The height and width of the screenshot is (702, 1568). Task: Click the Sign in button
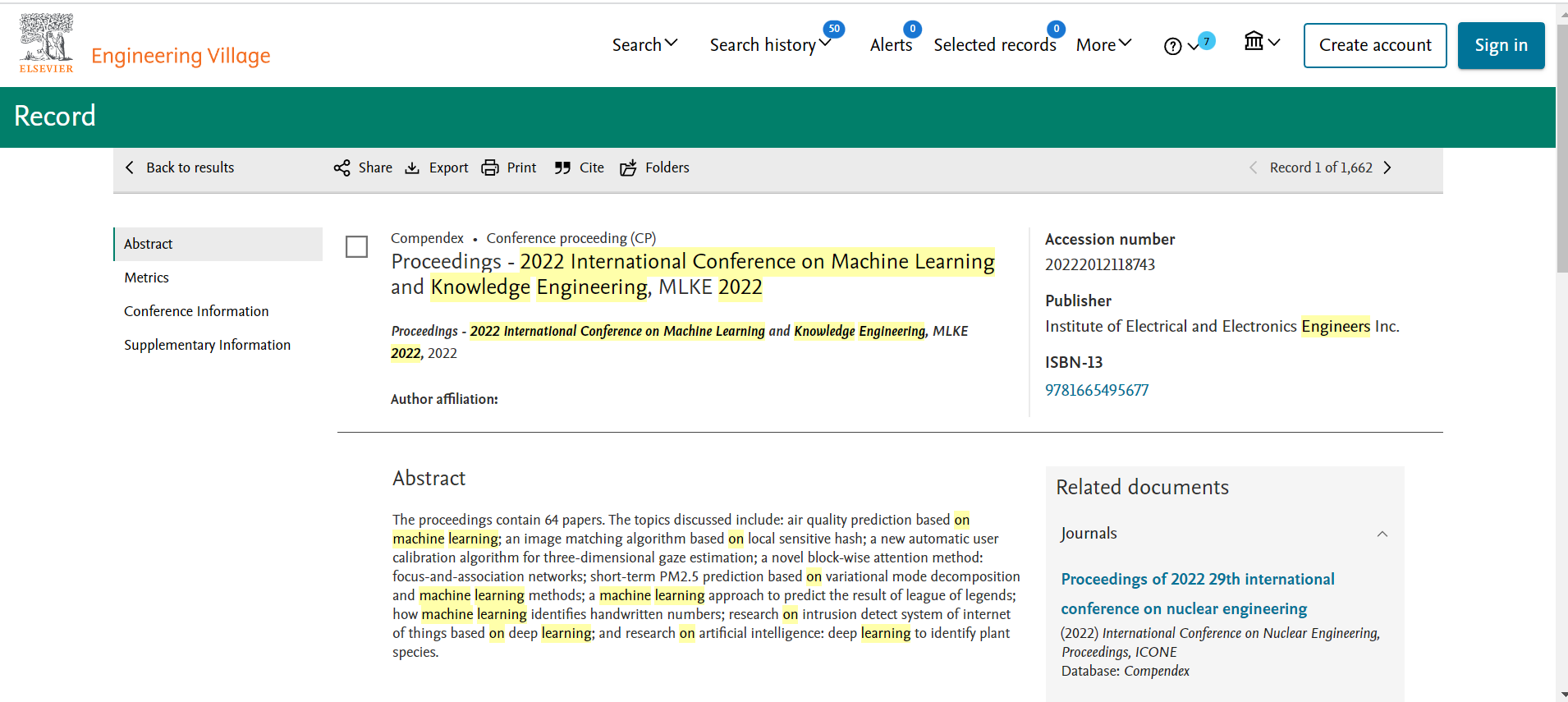point(1501,45)
